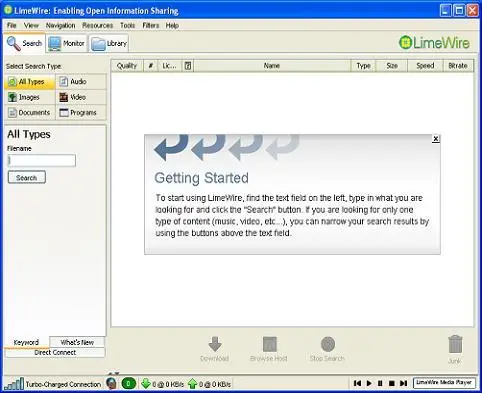Maximize the LimeWire window
The width and height of the screenshot is (482, 393).
click(459, 10)
